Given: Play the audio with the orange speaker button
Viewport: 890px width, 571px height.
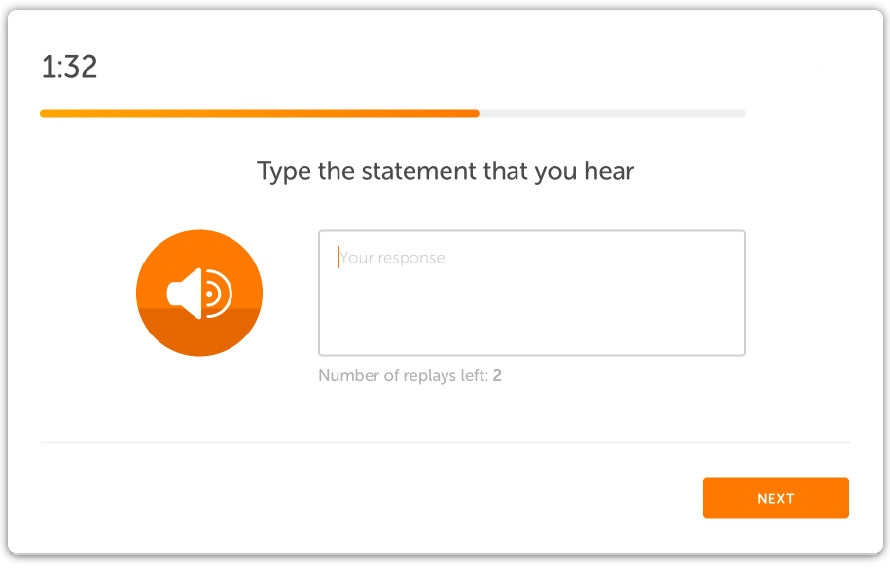Looking at the screenshot, I should pyautogui.click(x=199, y=293).
